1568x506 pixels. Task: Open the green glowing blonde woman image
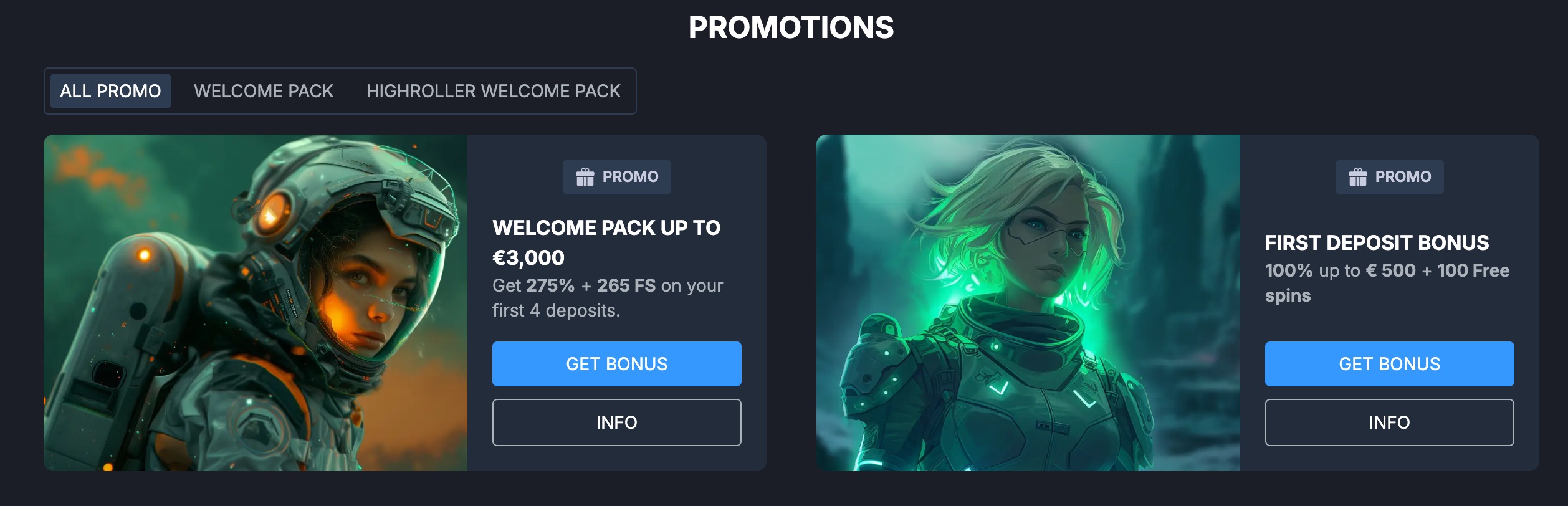(x=1028, y=303)
